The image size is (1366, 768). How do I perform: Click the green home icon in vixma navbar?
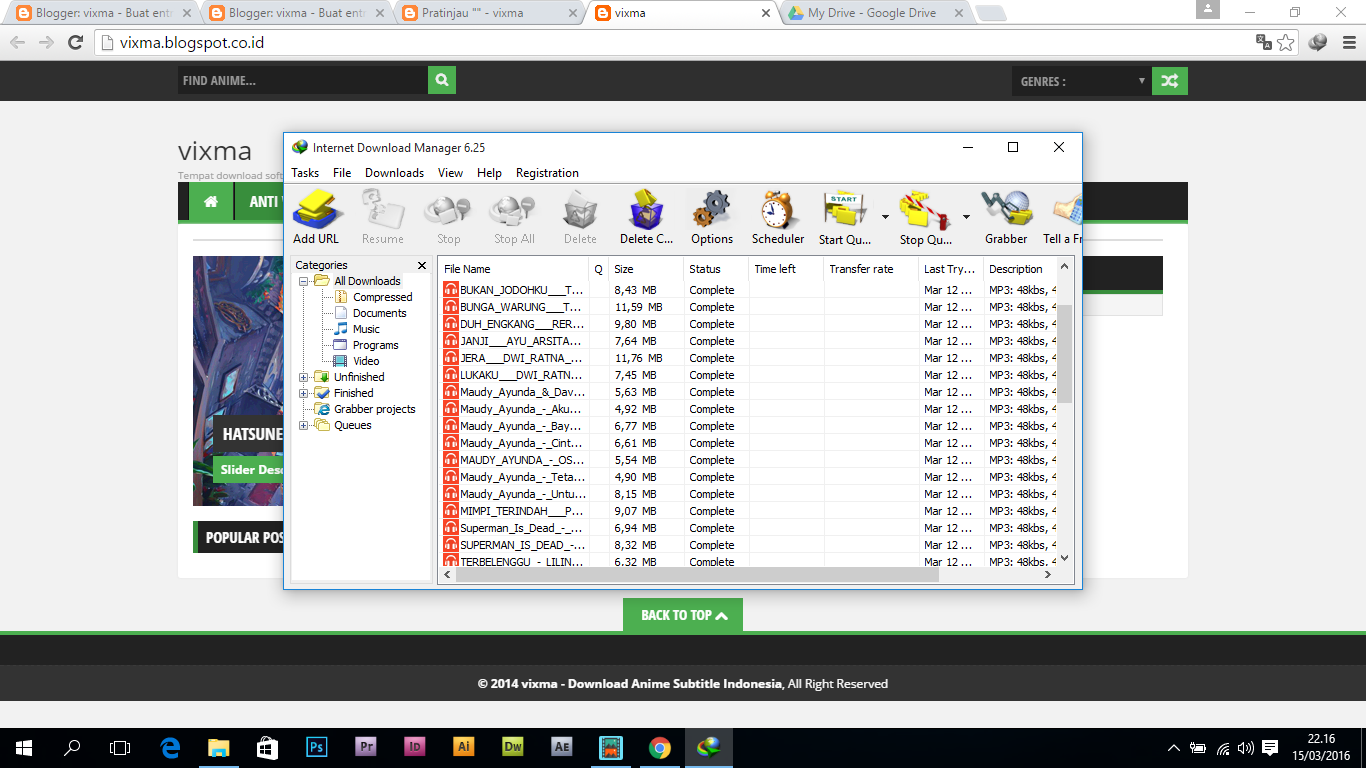tap(211, 201)
